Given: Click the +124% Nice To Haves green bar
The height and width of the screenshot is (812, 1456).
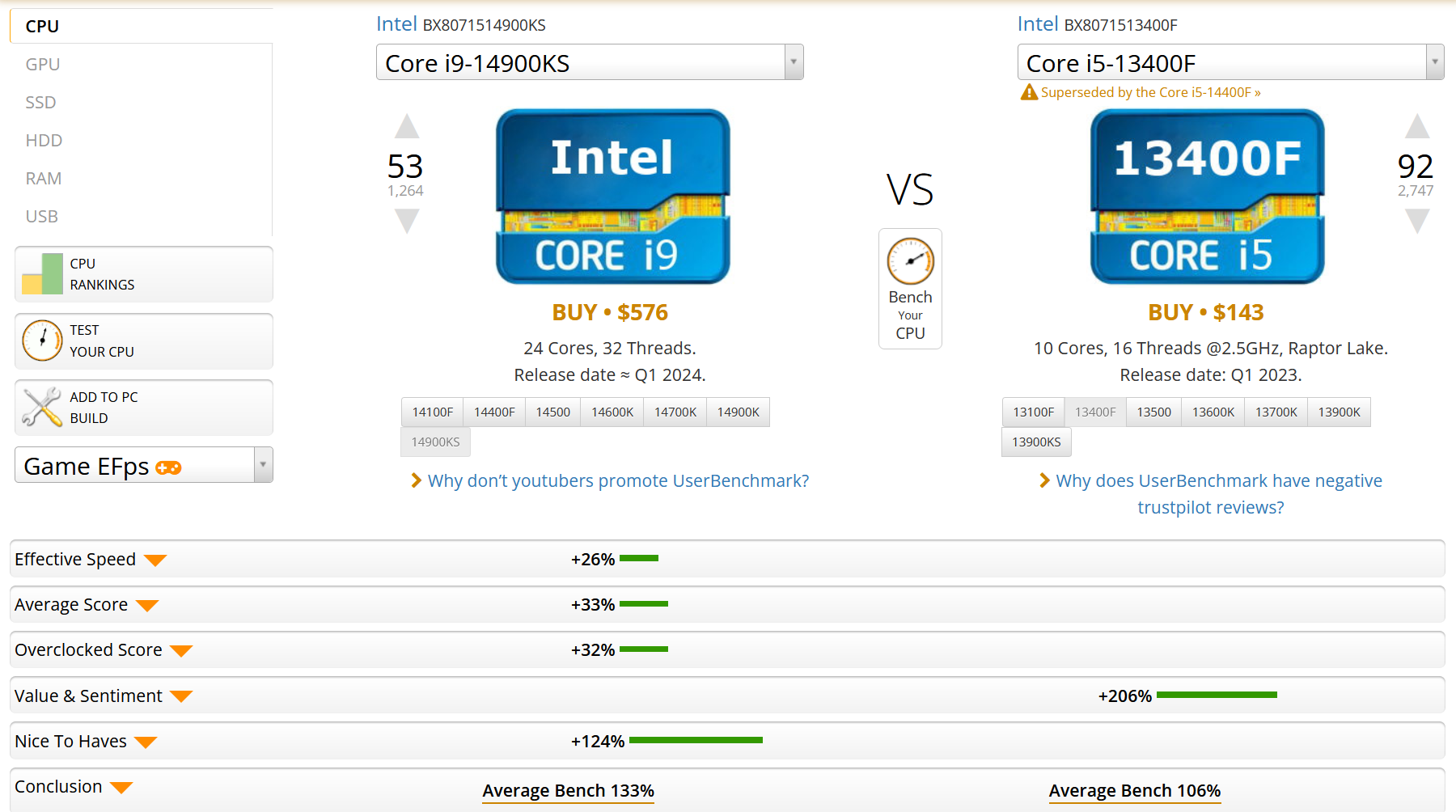Looking at the screenshot, I should pos(696,740).
